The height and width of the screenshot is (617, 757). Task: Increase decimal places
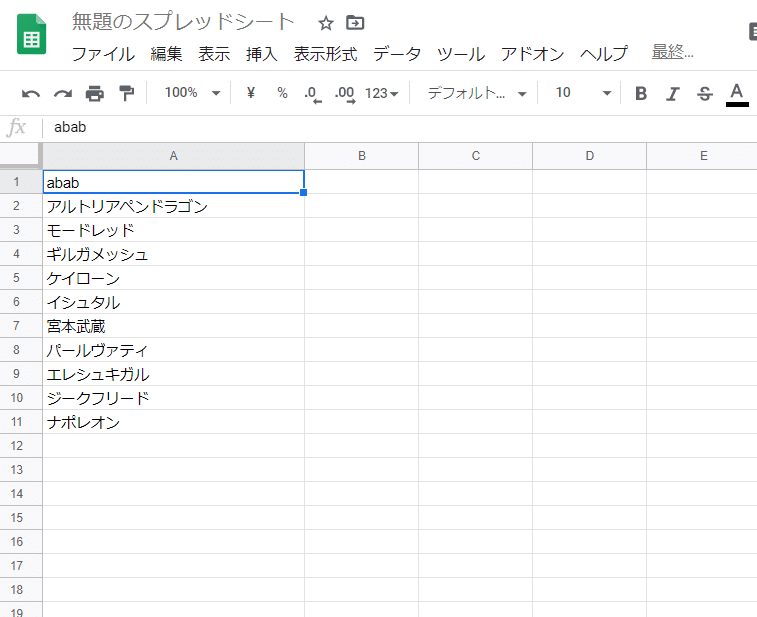345,94
